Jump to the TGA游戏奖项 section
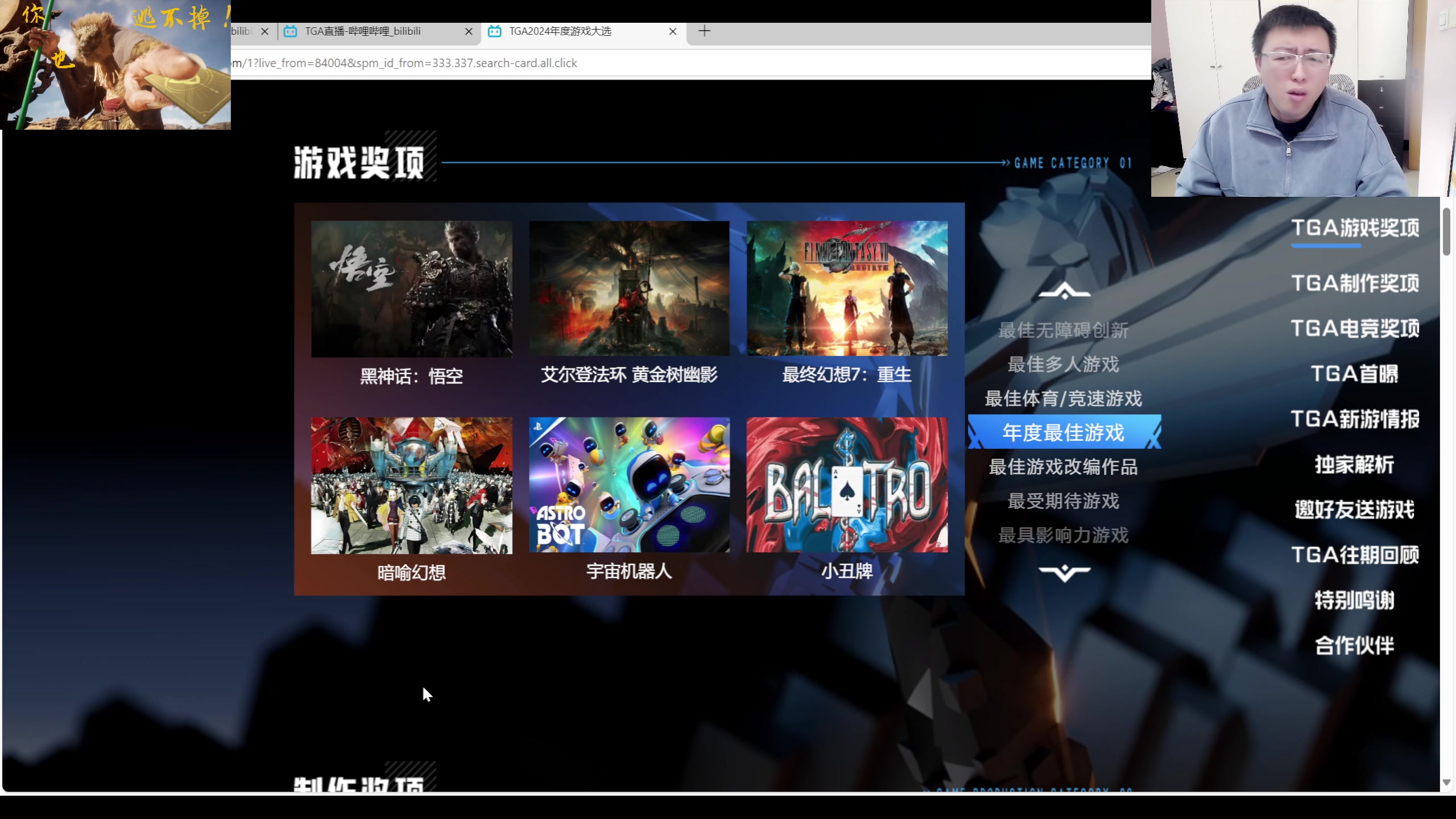The width and height of the screenshot is (1456, 819). (x=1355, y=227)
